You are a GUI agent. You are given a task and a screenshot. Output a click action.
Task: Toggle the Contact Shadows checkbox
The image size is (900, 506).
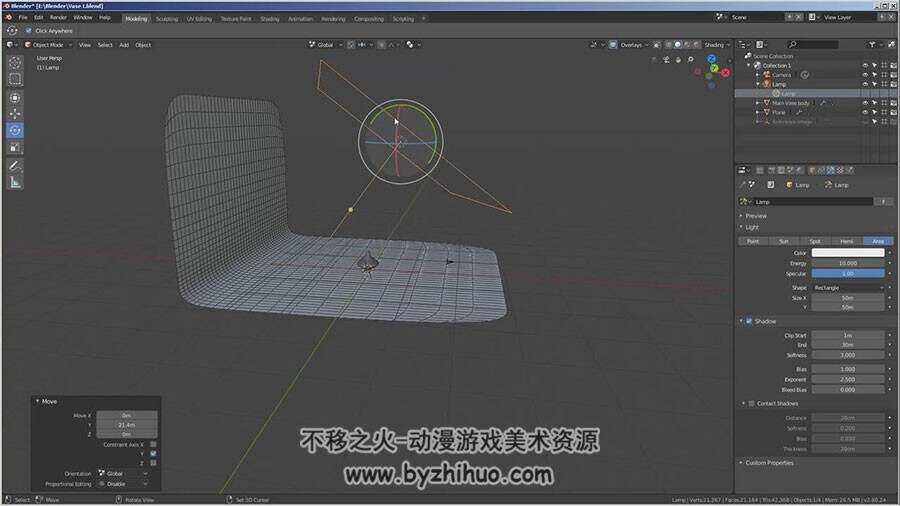[751, 403]
